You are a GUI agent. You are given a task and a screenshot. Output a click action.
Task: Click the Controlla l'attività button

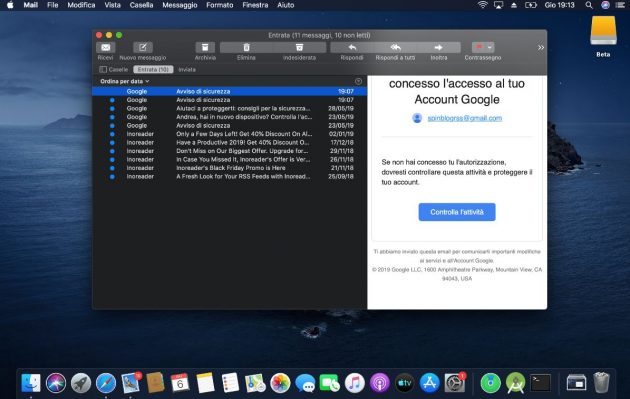point(457,212)
